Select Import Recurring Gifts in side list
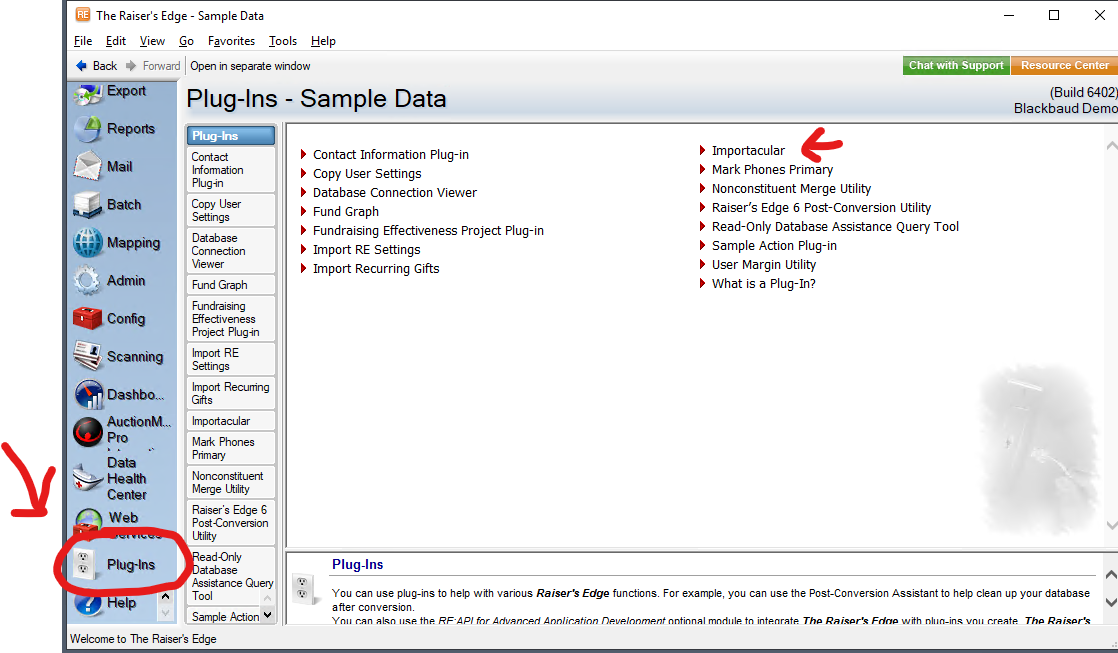Image resolution: width=1118 pixels, height=653 pixels. (230, 394)
